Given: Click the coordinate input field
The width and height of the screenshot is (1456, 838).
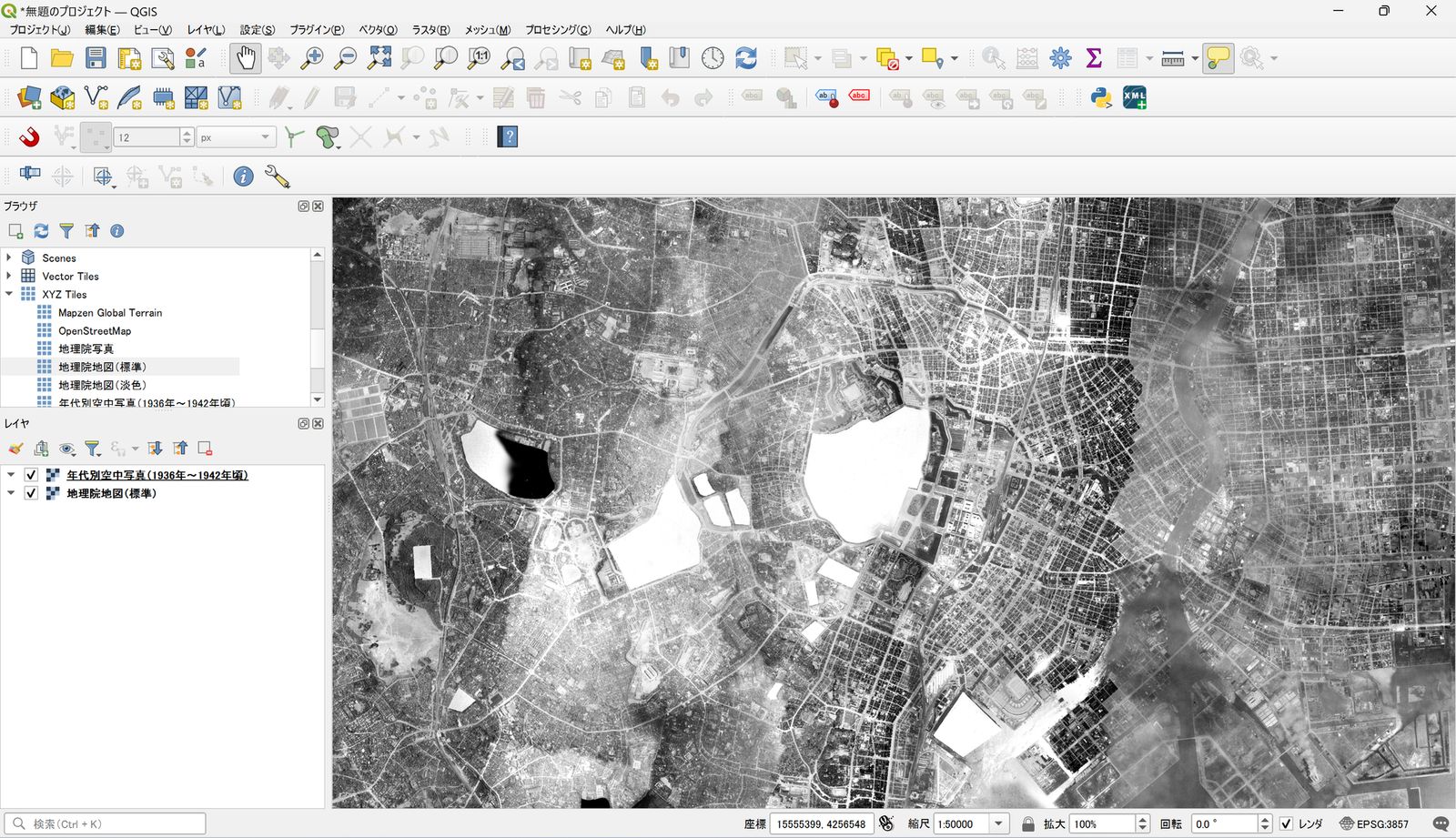Looking at the screenshot, I should [x=822, y=823].
